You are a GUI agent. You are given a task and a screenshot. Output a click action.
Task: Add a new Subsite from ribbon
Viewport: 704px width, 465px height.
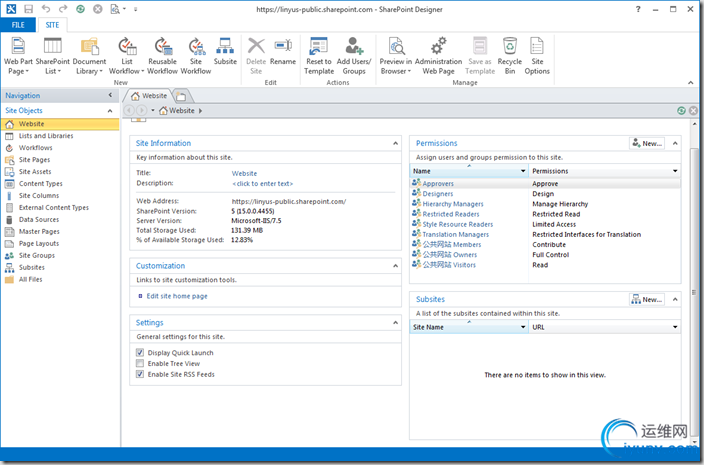click(x=225, y=51)
